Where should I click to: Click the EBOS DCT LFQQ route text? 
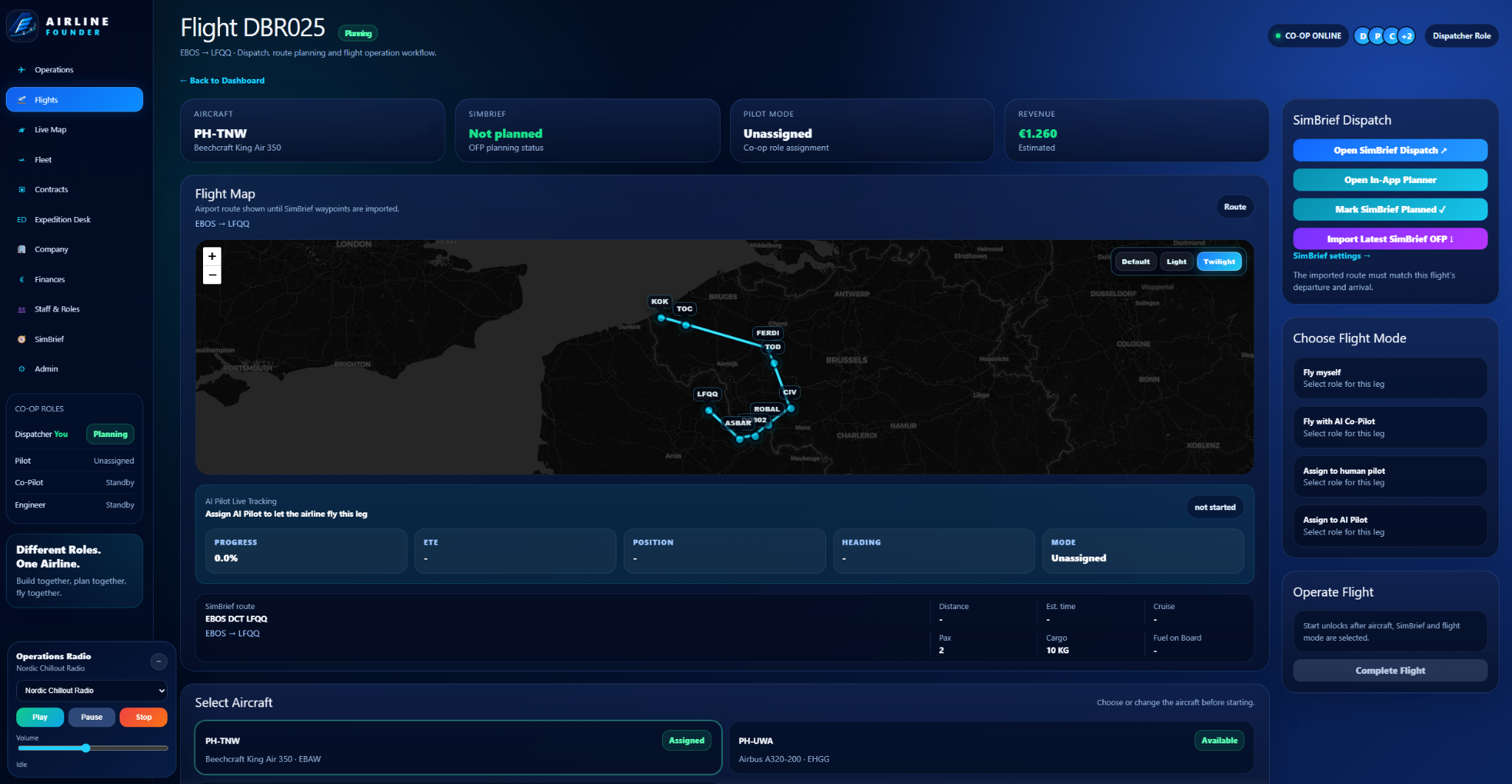point(236,619)
